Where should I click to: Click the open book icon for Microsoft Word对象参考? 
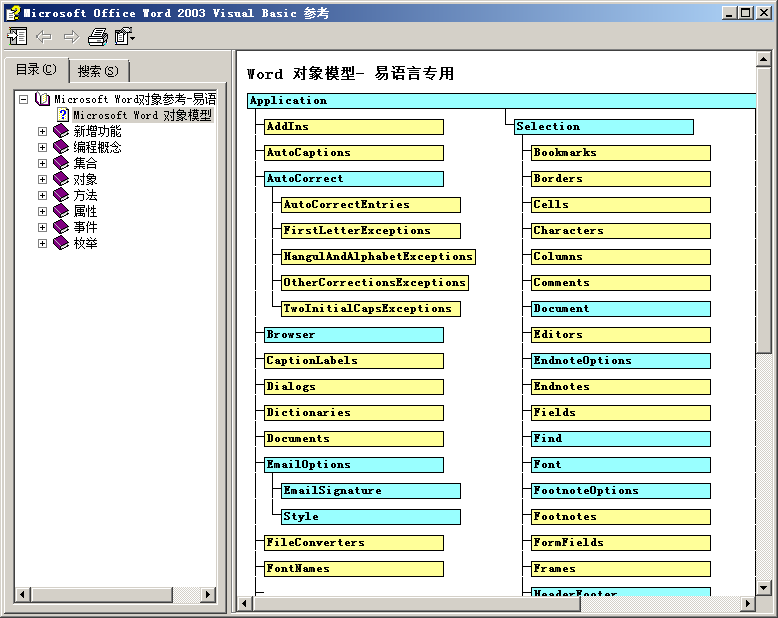pyautogui.click(x=43, y=99)
